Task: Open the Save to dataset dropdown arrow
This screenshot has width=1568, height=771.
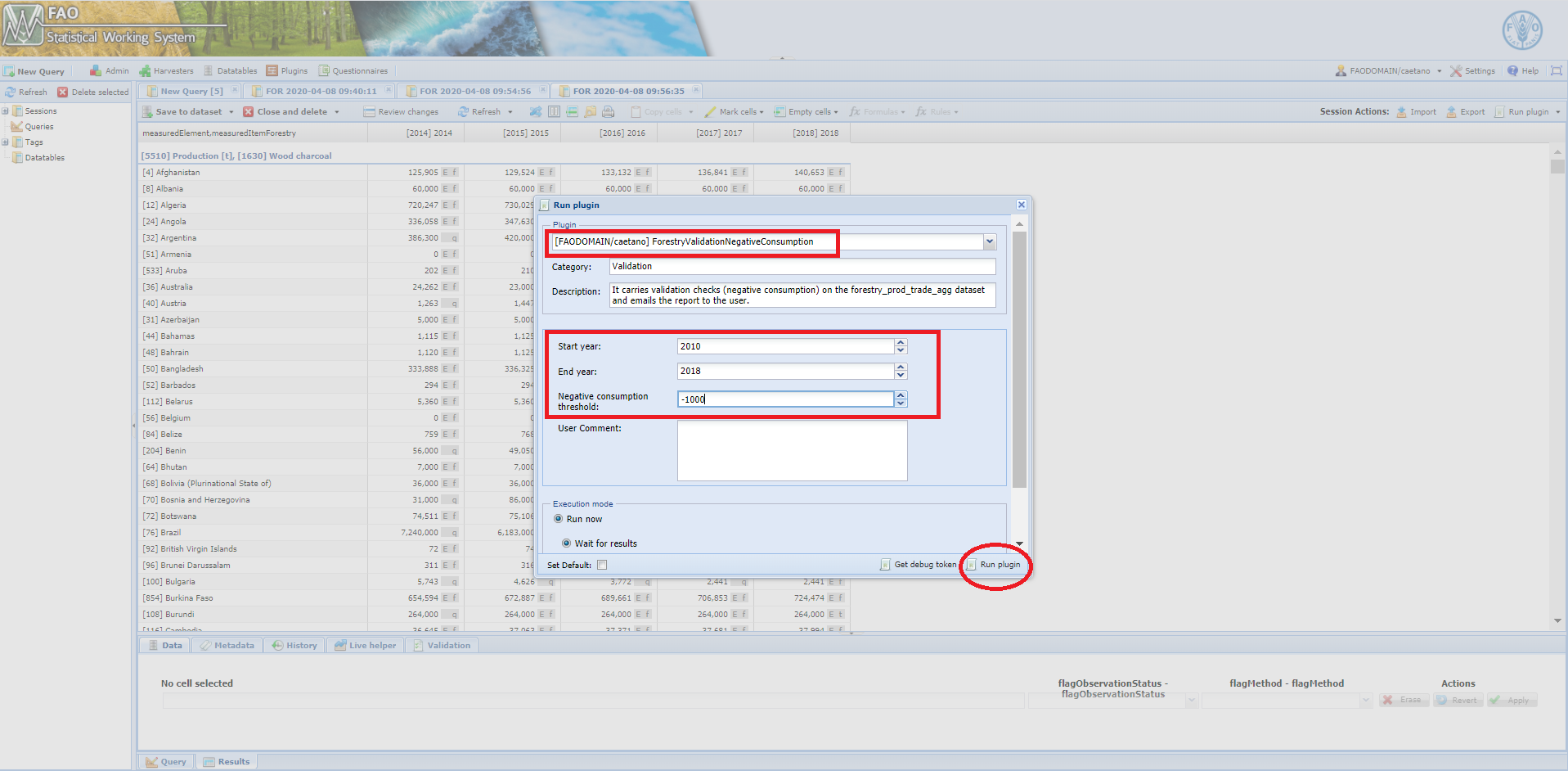Action: pyautogui.click(x=231, y=112)
